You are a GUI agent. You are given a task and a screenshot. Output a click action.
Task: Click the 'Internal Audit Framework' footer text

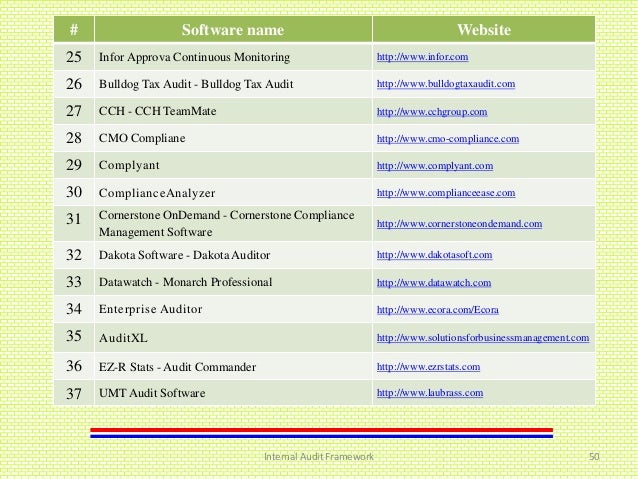(319, 457)
